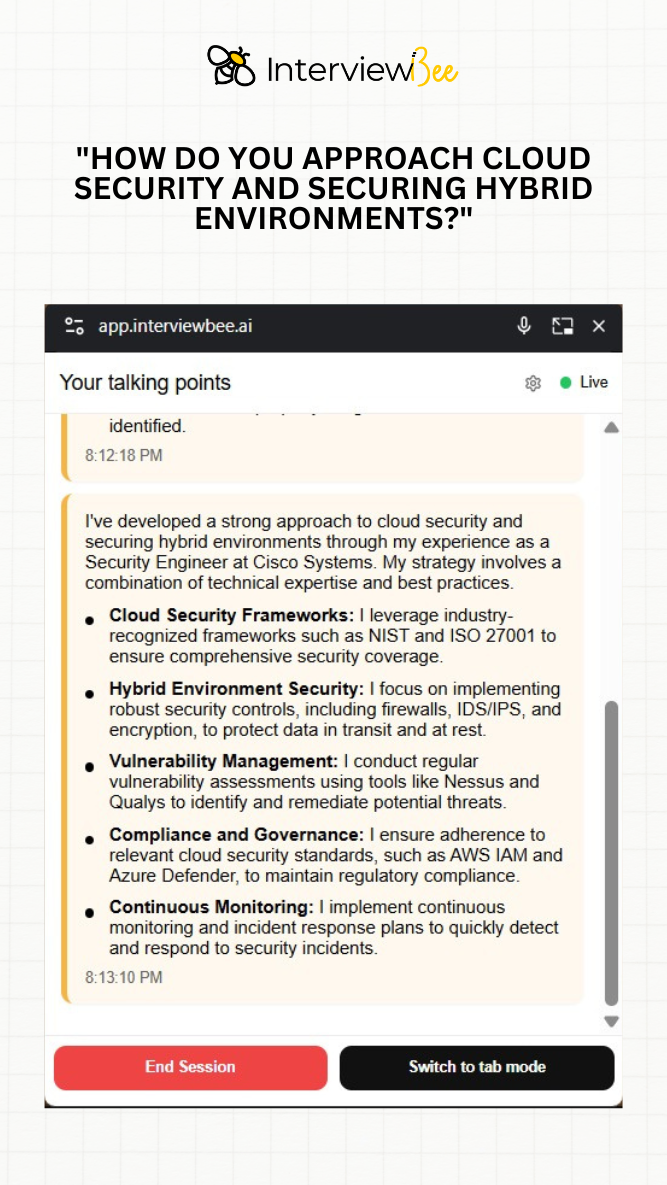667x1185 pixels.
Task: Open settings with the gear icon
Action: (x=533, y=383)
